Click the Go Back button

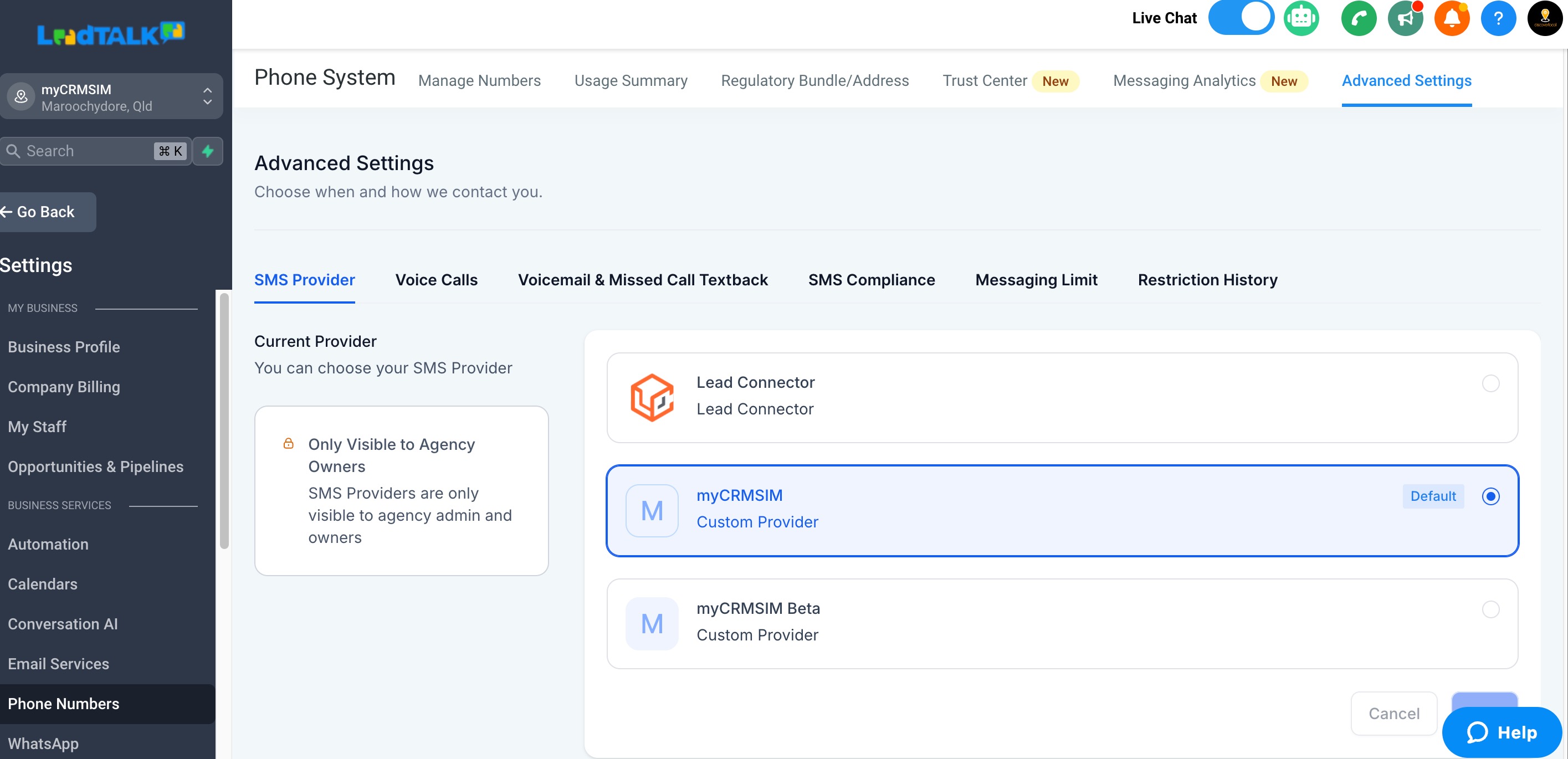point(48,212)
